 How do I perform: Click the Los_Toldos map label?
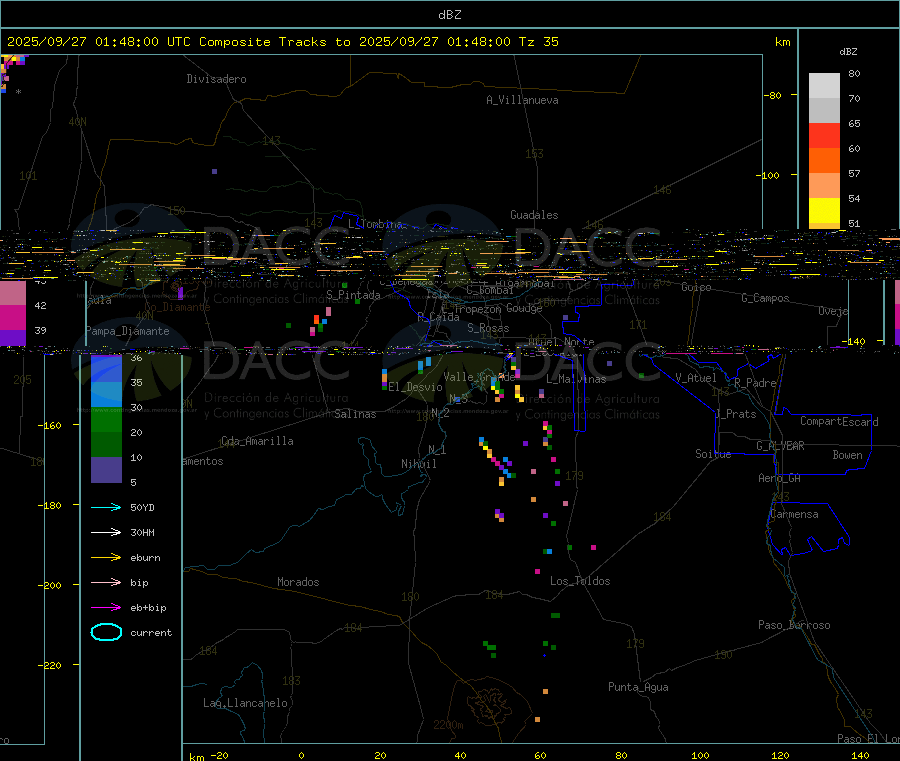pyautogui.click(x=580, y=582)
